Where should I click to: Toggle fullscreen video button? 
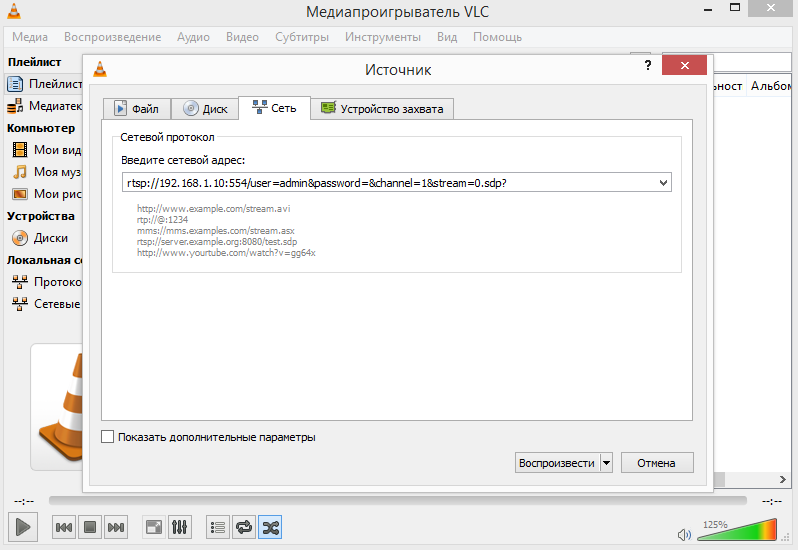154,528
